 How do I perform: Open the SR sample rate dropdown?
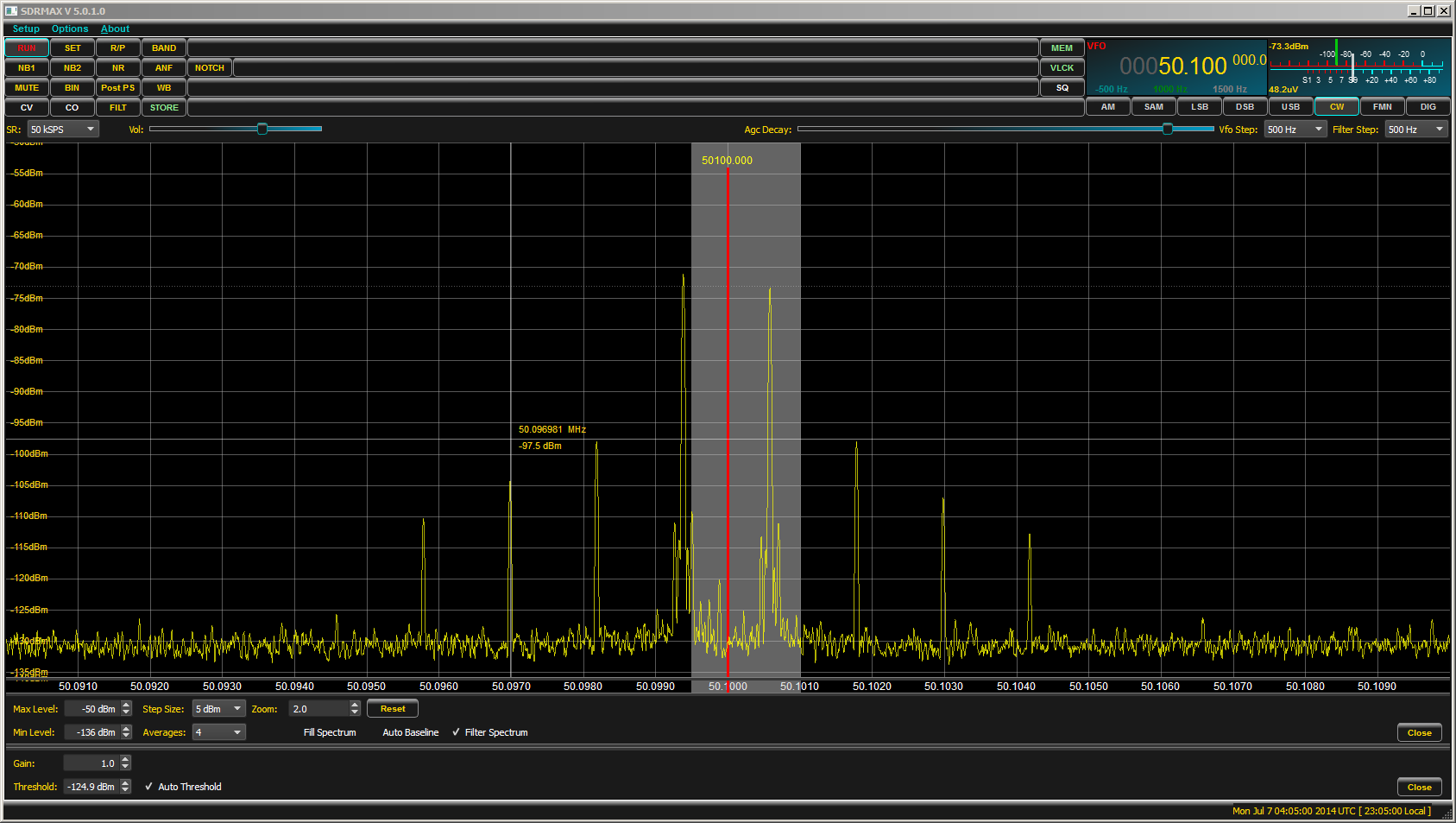[x=63, y=130]
